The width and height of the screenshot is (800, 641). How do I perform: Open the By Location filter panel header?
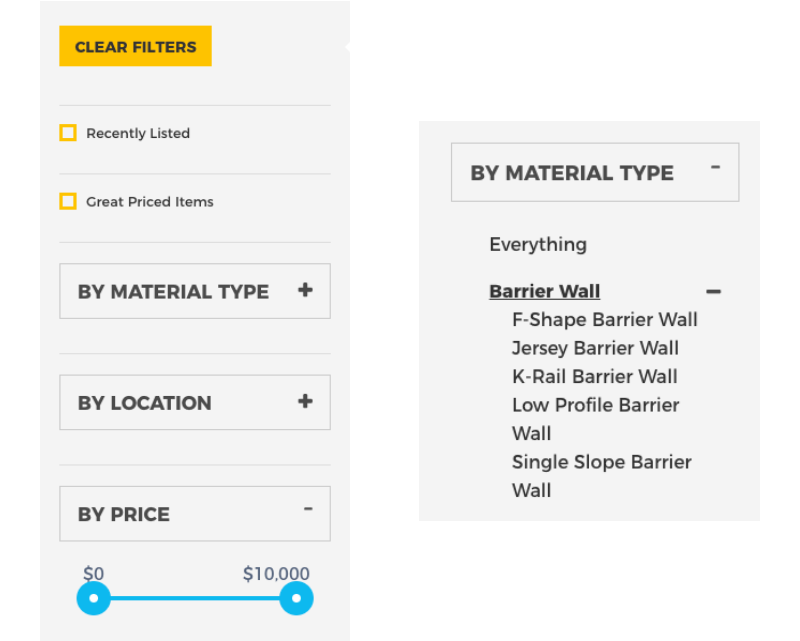[x=145, y=403]
